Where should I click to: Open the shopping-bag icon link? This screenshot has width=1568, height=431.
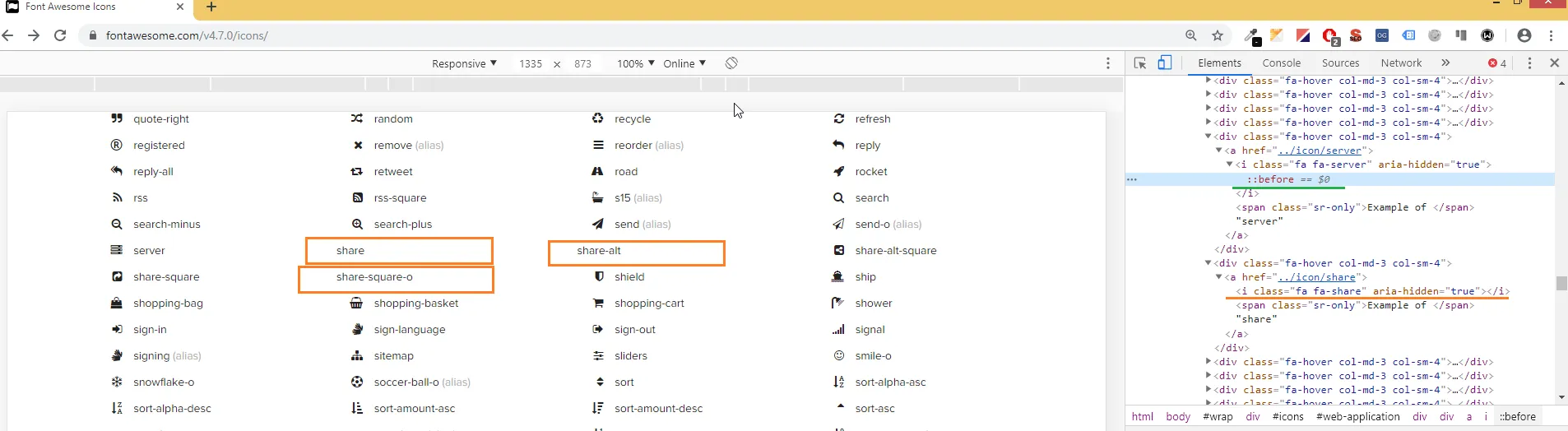(x=168, y=303)
